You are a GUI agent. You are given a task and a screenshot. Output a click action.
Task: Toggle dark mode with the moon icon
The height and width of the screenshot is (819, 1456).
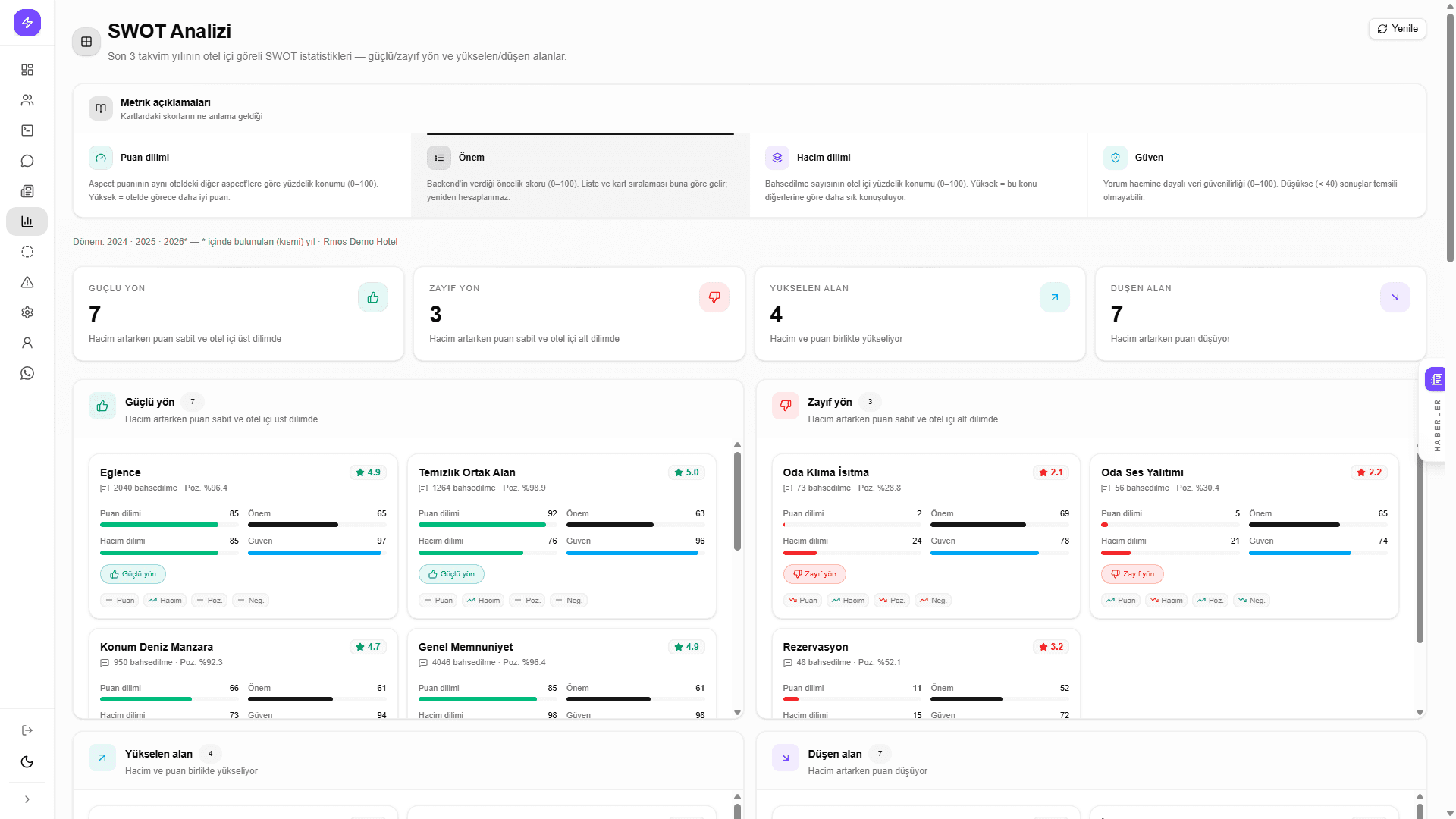click(x=27, y=762)
